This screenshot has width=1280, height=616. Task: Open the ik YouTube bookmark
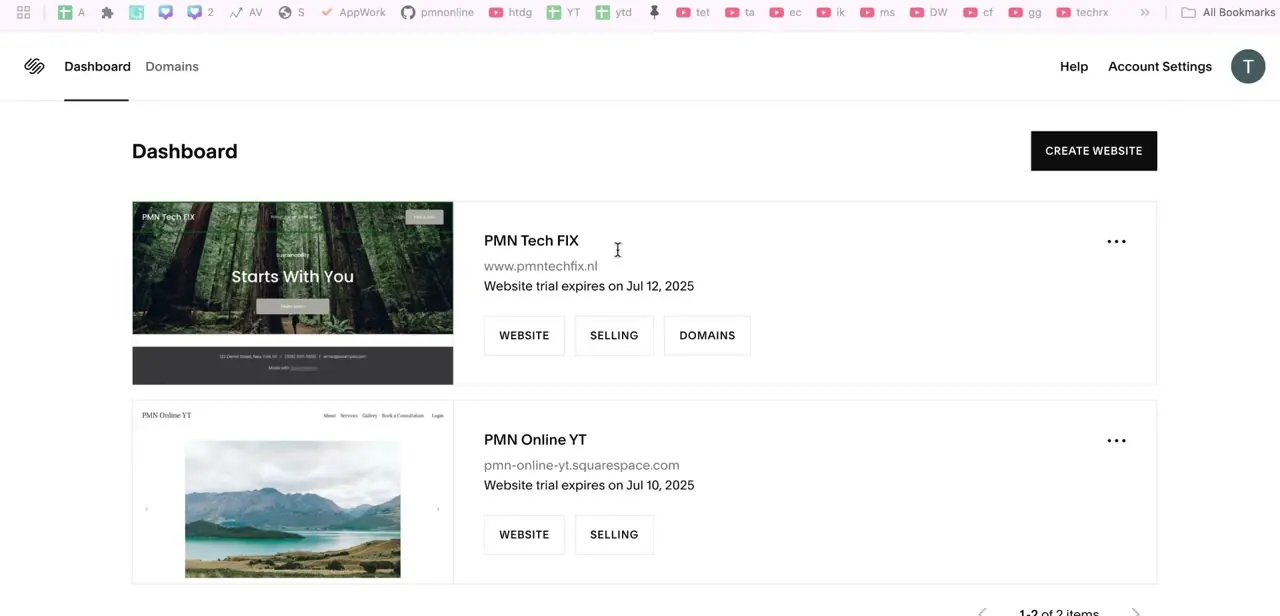coord(831,12)
